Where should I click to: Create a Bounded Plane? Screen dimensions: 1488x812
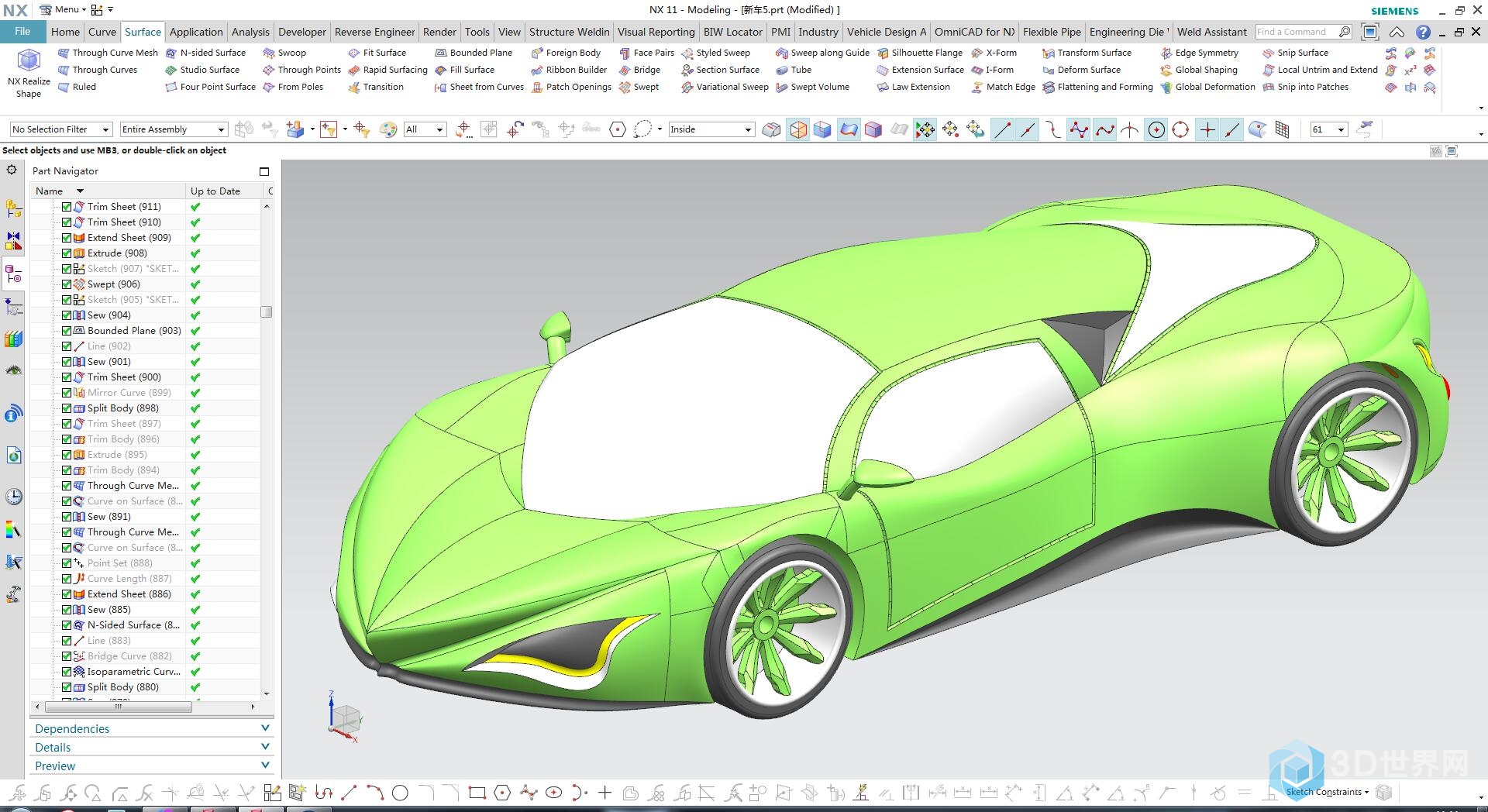click(x=473, y=53)
